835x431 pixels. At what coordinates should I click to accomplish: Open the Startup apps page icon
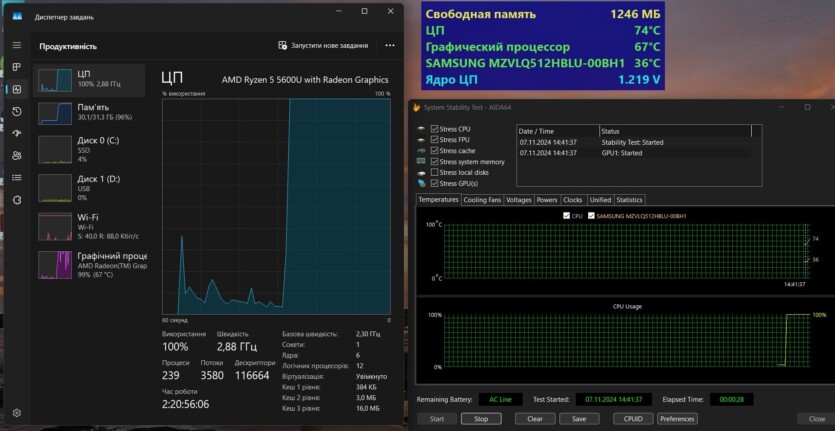click(x=16, y=133)
